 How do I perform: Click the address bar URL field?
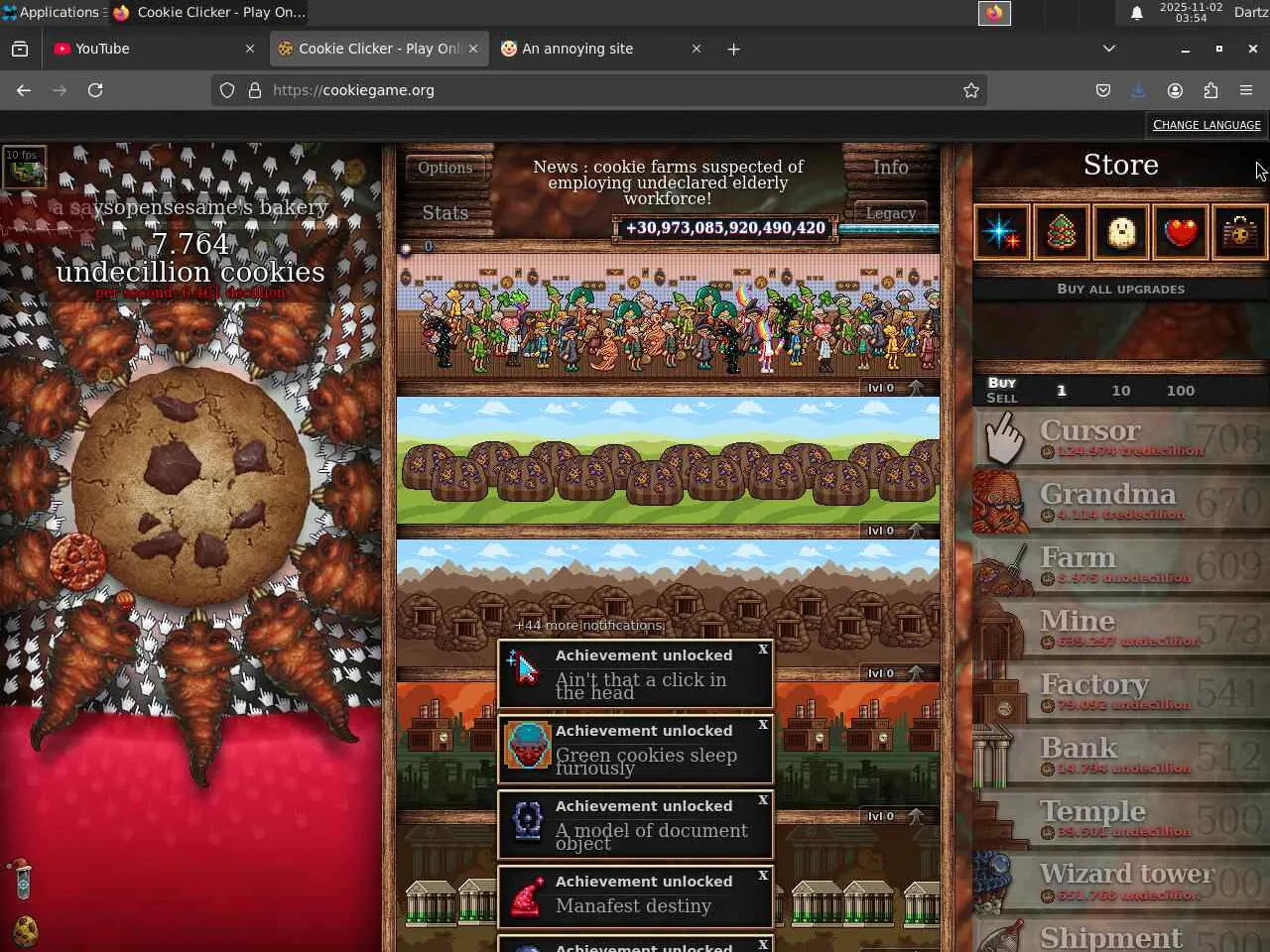click(x=599, y=90)
